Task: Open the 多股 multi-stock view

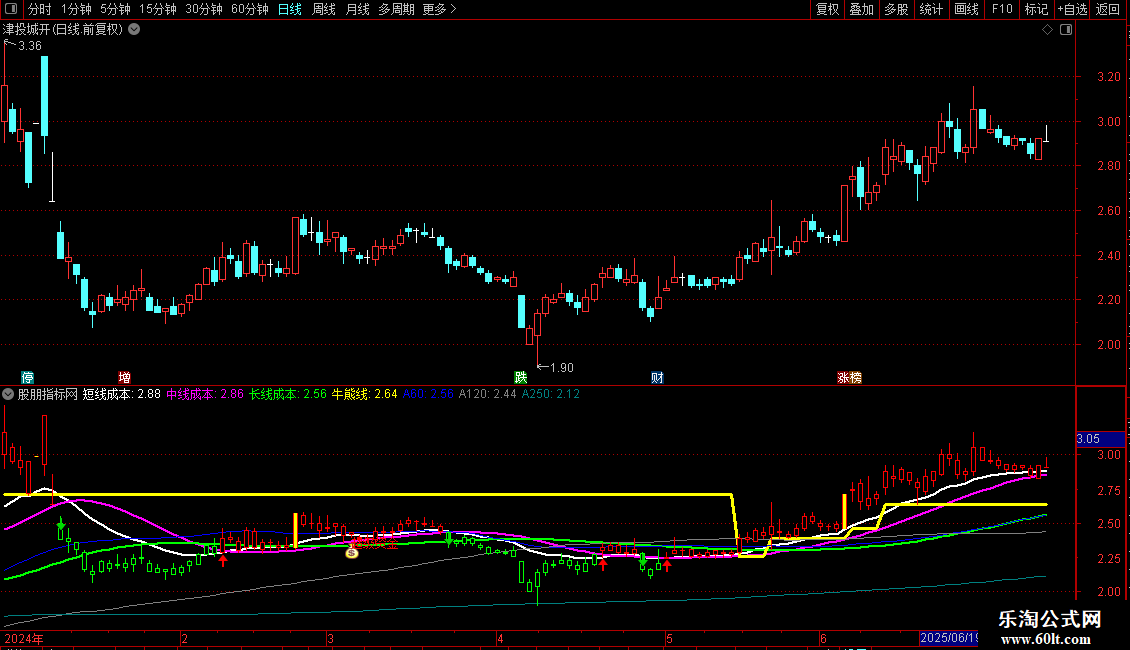Action: [x=896, y=9]
